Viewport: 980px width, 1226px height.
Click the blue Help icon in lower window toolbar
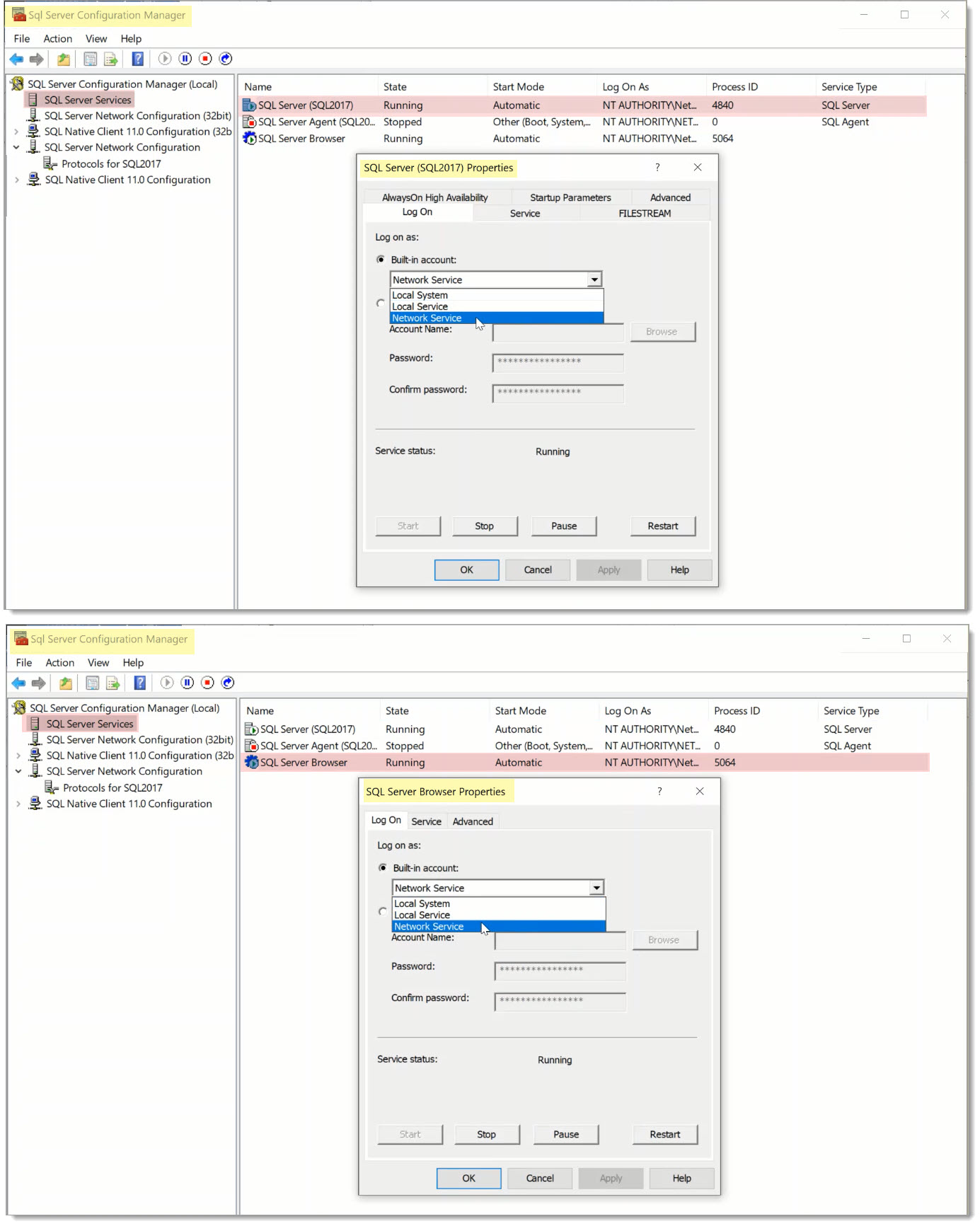[x=140, y=683]
